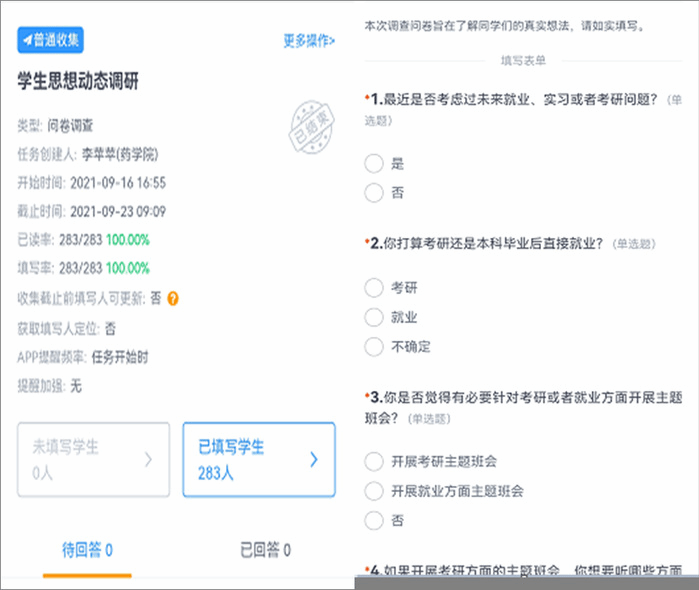Choose 考研 option in question 2

tap(374, 289)
